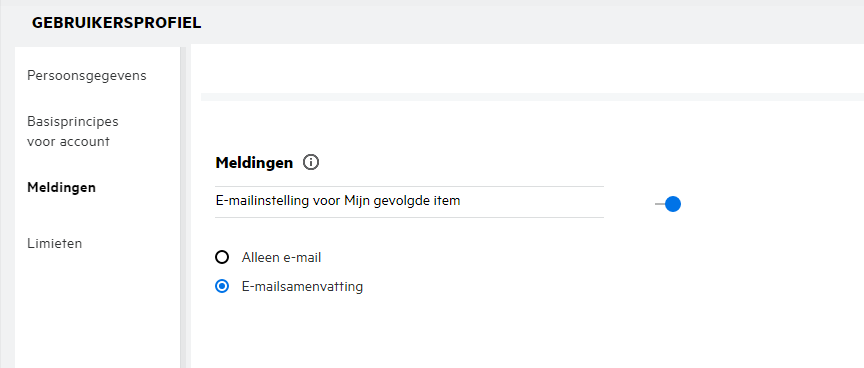This screenshot has height=368, width=864.
Task: Go to the Limieten sidebar section
Action: click(x=55, y=243)
